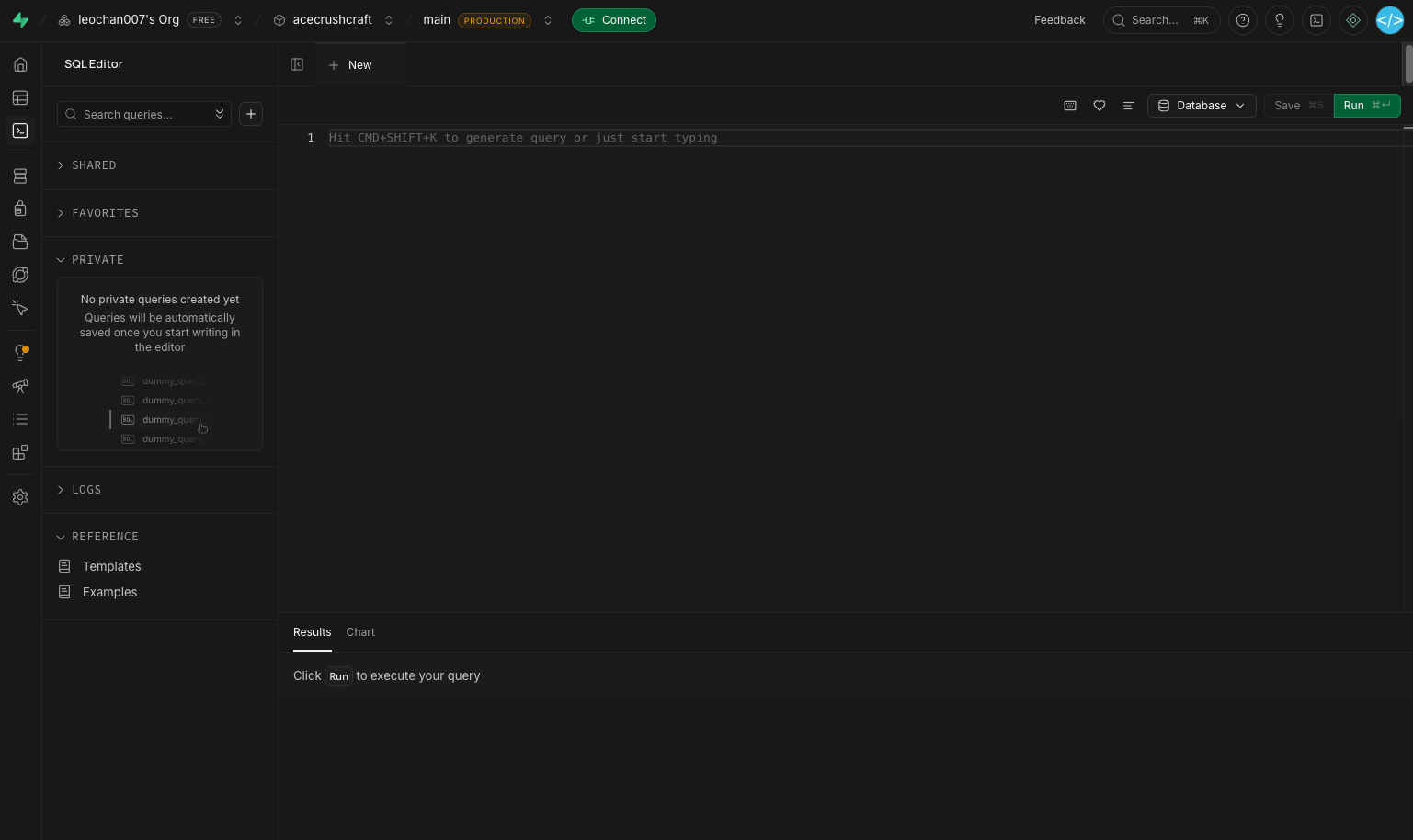Click the inline Run label in the results hint

coord(338,676)
